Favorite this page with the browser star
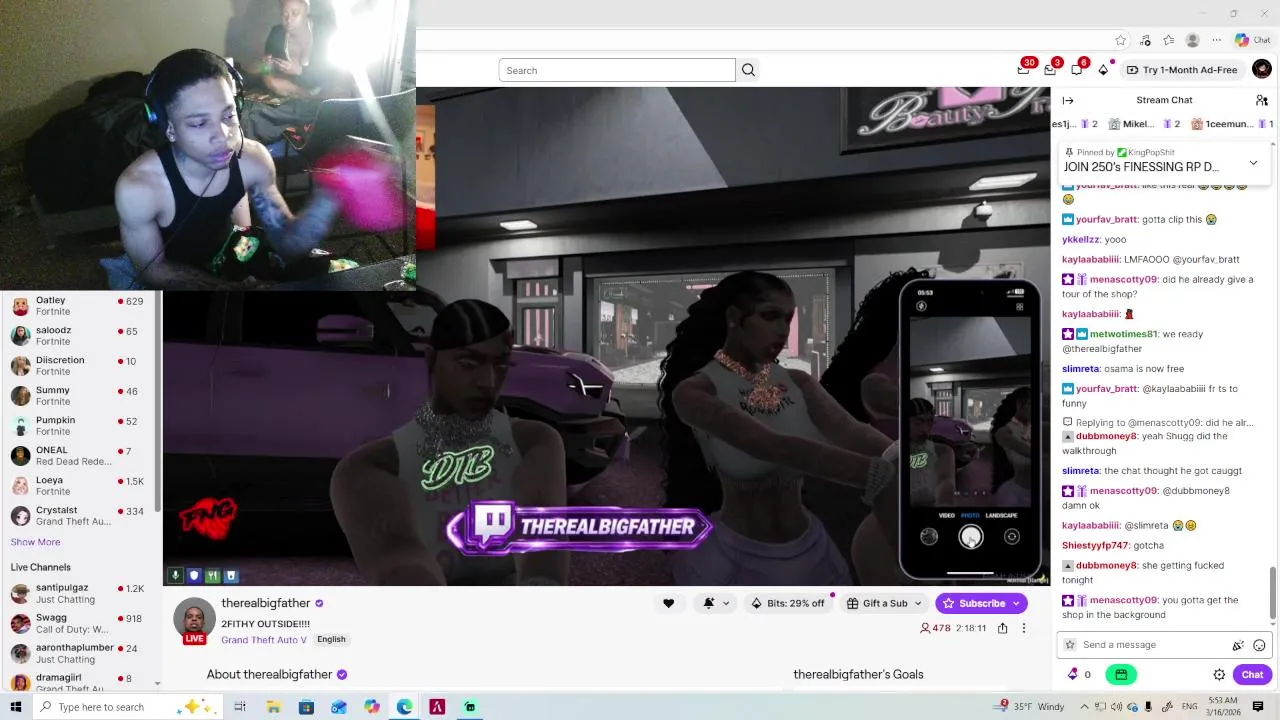 click(x=1120, y=40)
